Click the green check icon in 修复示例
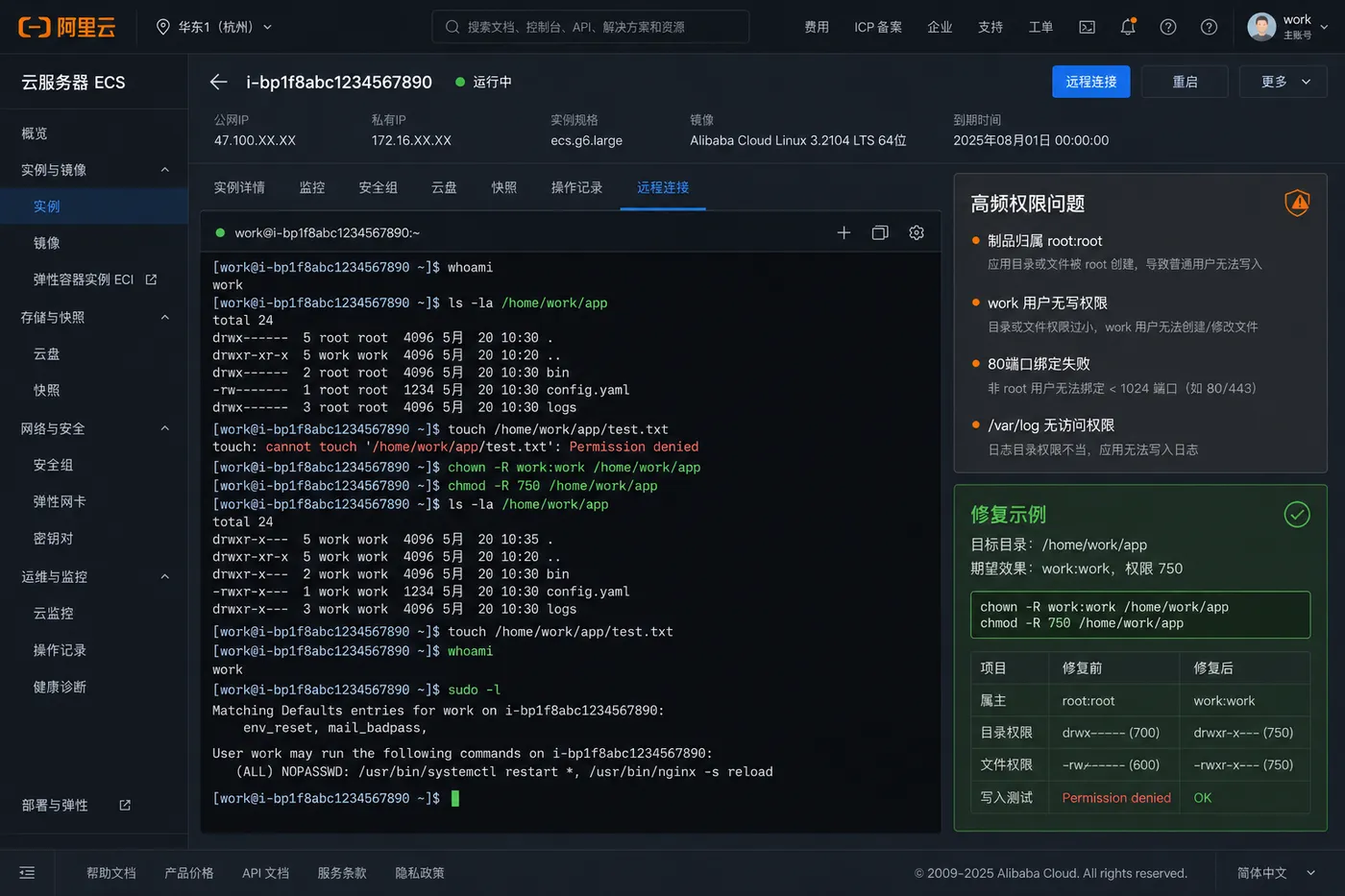The height and width of the screenshot is (896, 1345). click(x=1297, y=515)
